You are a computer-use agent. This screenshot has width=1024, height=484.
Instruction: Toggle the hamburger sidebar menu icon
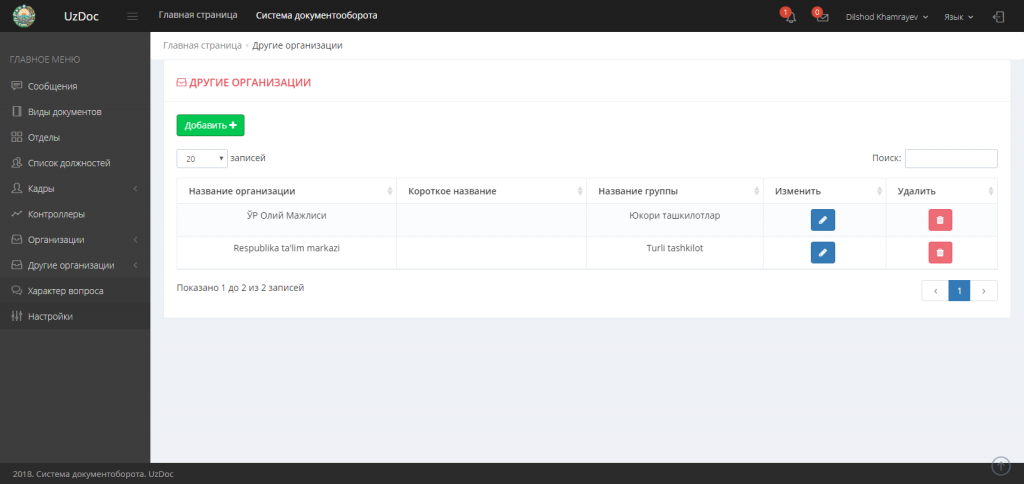tap(133, 17)
